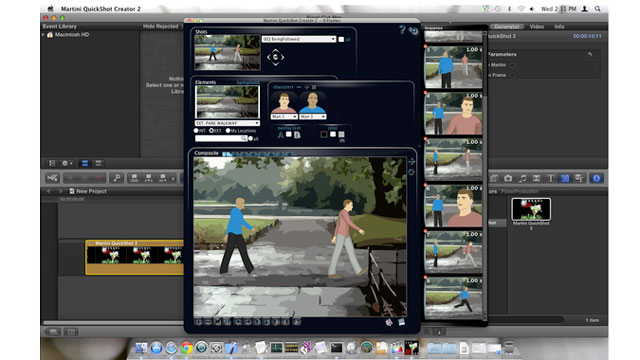Open the S01 BeingFollowed shot dropdown
This screenshot has width=640, height=360.
[x=299, y=39]
